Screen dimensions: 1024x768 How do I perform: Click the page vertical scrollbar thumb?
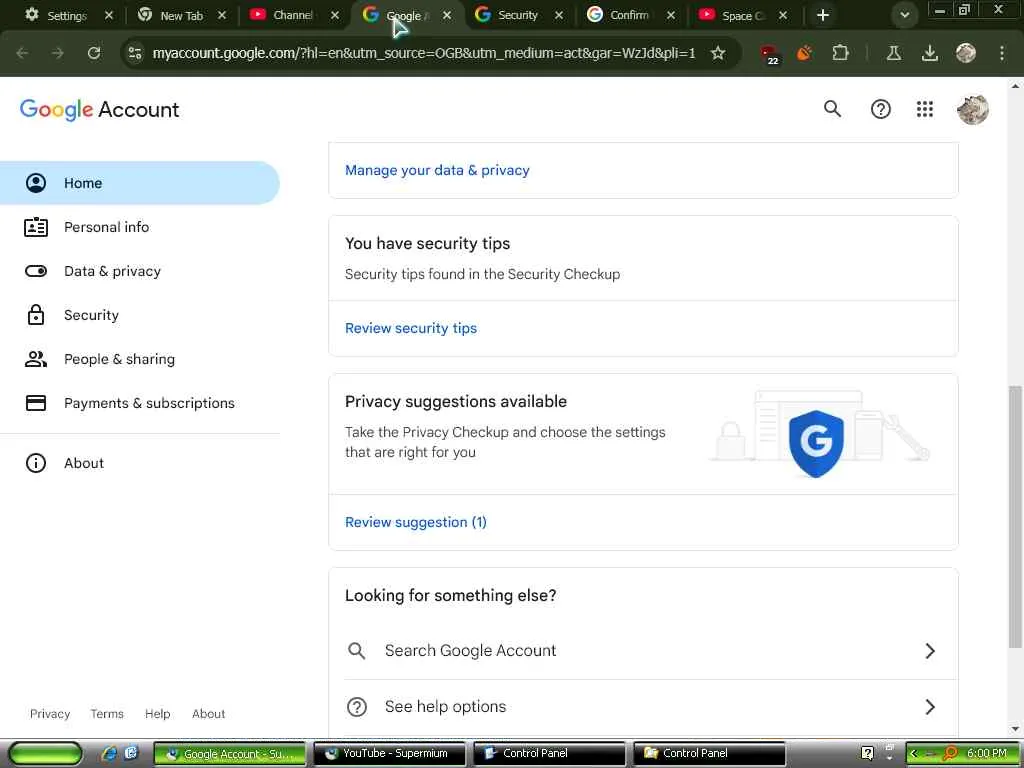click(1015, 516)
